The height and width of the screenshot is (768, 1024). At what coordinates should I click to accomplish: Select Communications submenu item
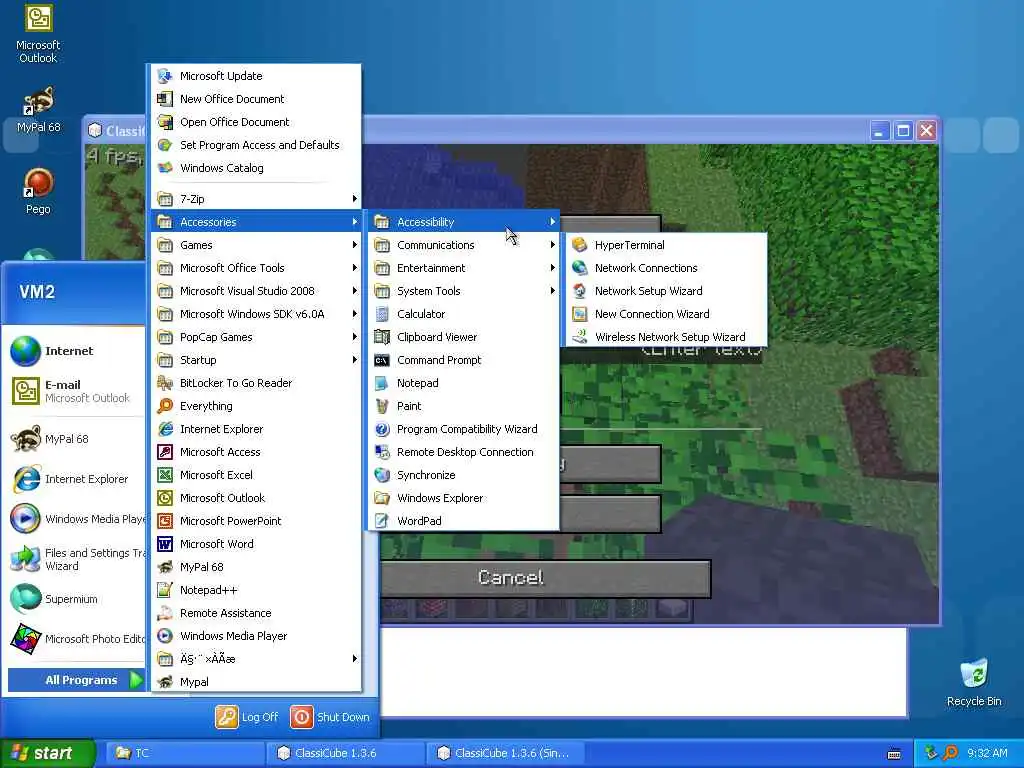(464, 245)
